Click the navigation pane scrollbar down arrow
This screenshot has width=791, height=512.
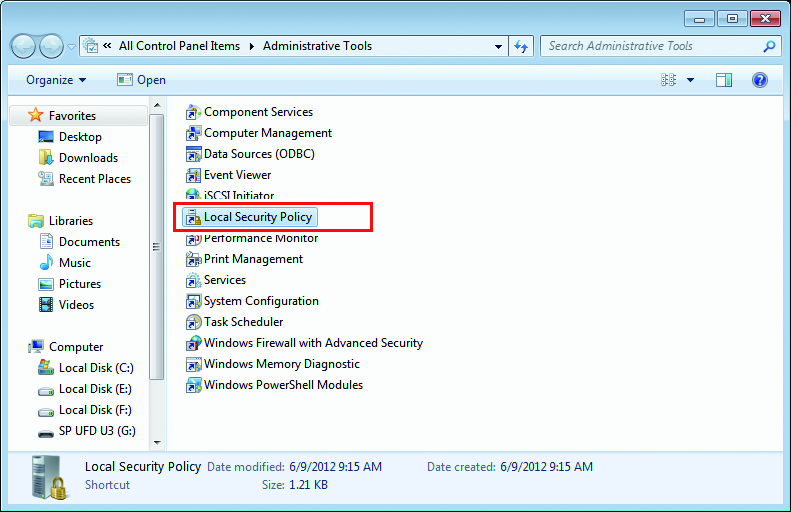(157, 441)
